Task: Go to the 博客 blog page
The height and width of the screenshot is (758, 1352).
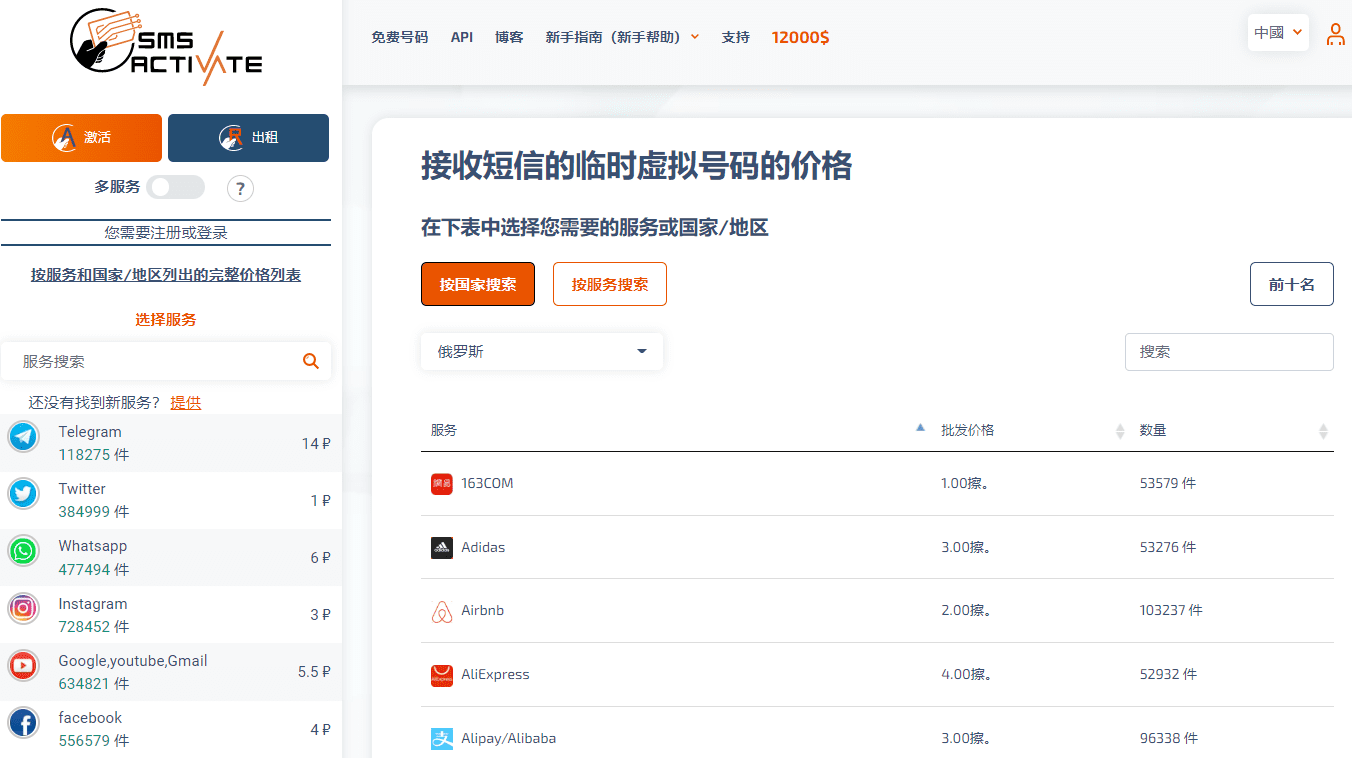Action: point(509,37)
